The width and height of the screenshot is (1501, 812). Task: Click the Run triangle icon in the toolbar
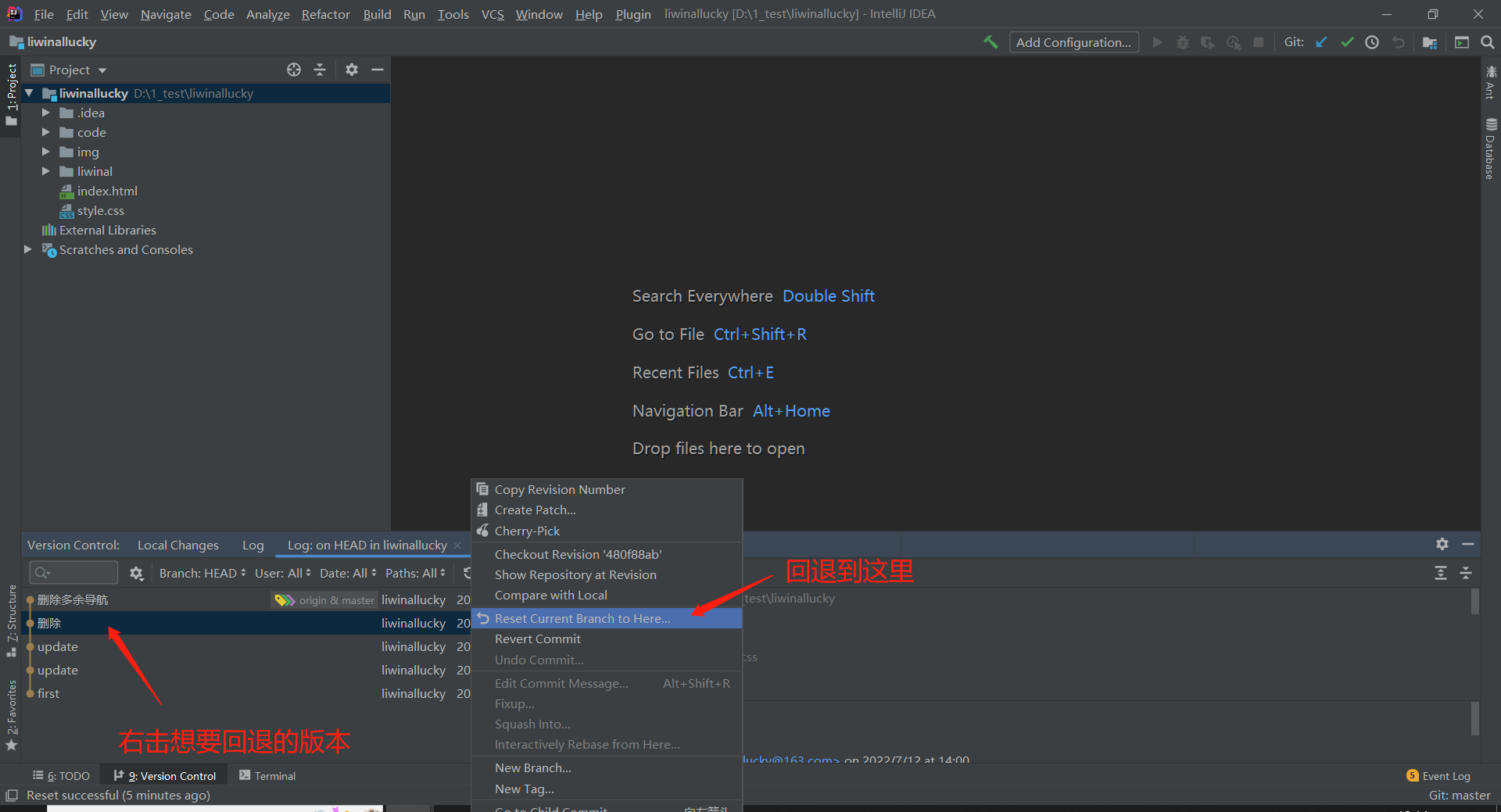coord(1158,42)
